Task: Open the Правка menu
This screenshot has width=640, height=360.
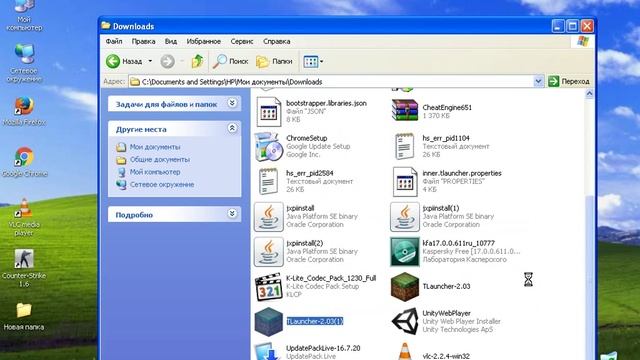Action: (x=143, y=41)
